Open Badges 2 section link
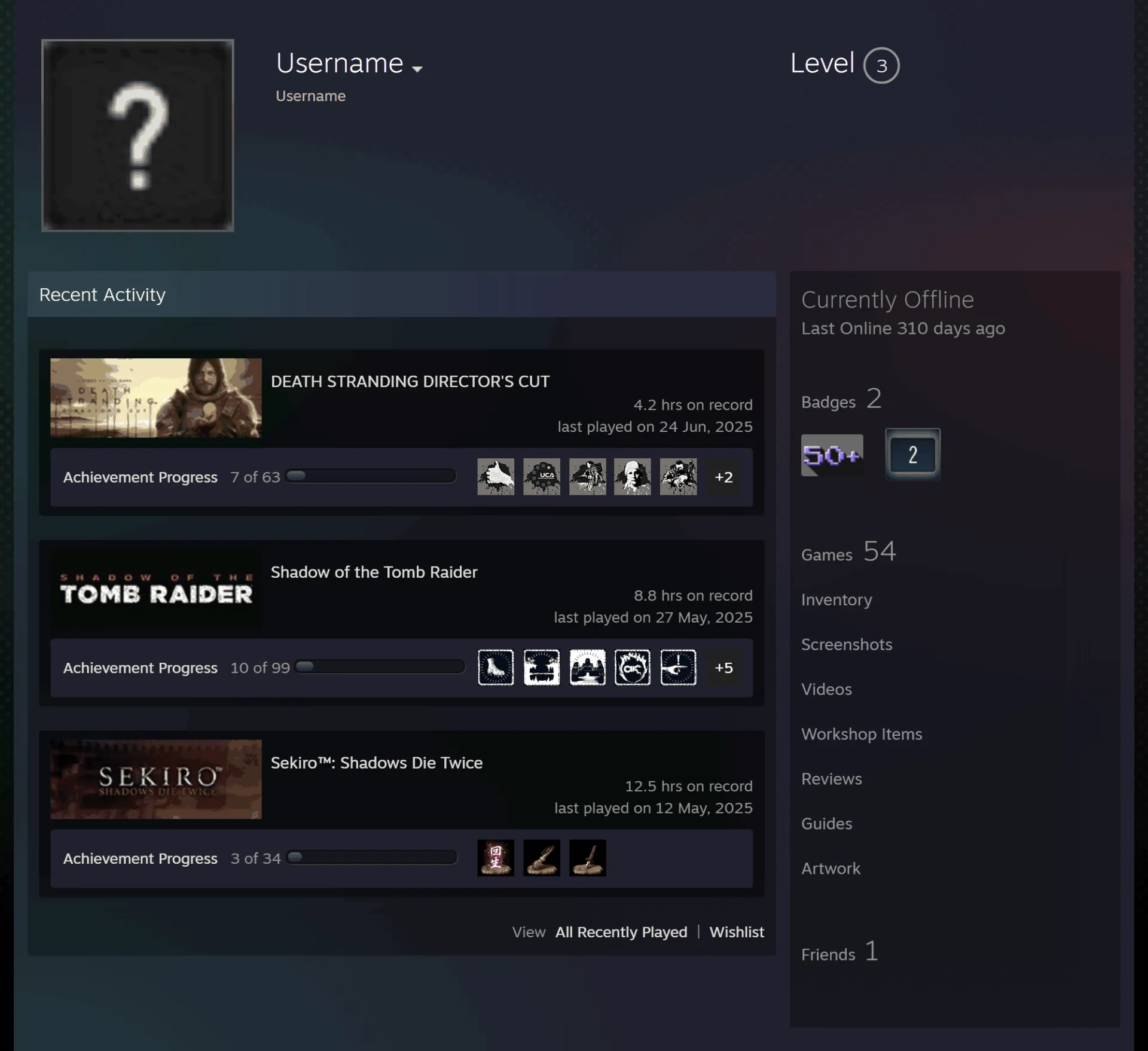The image size is (1148, 1051). pos(841,400)
